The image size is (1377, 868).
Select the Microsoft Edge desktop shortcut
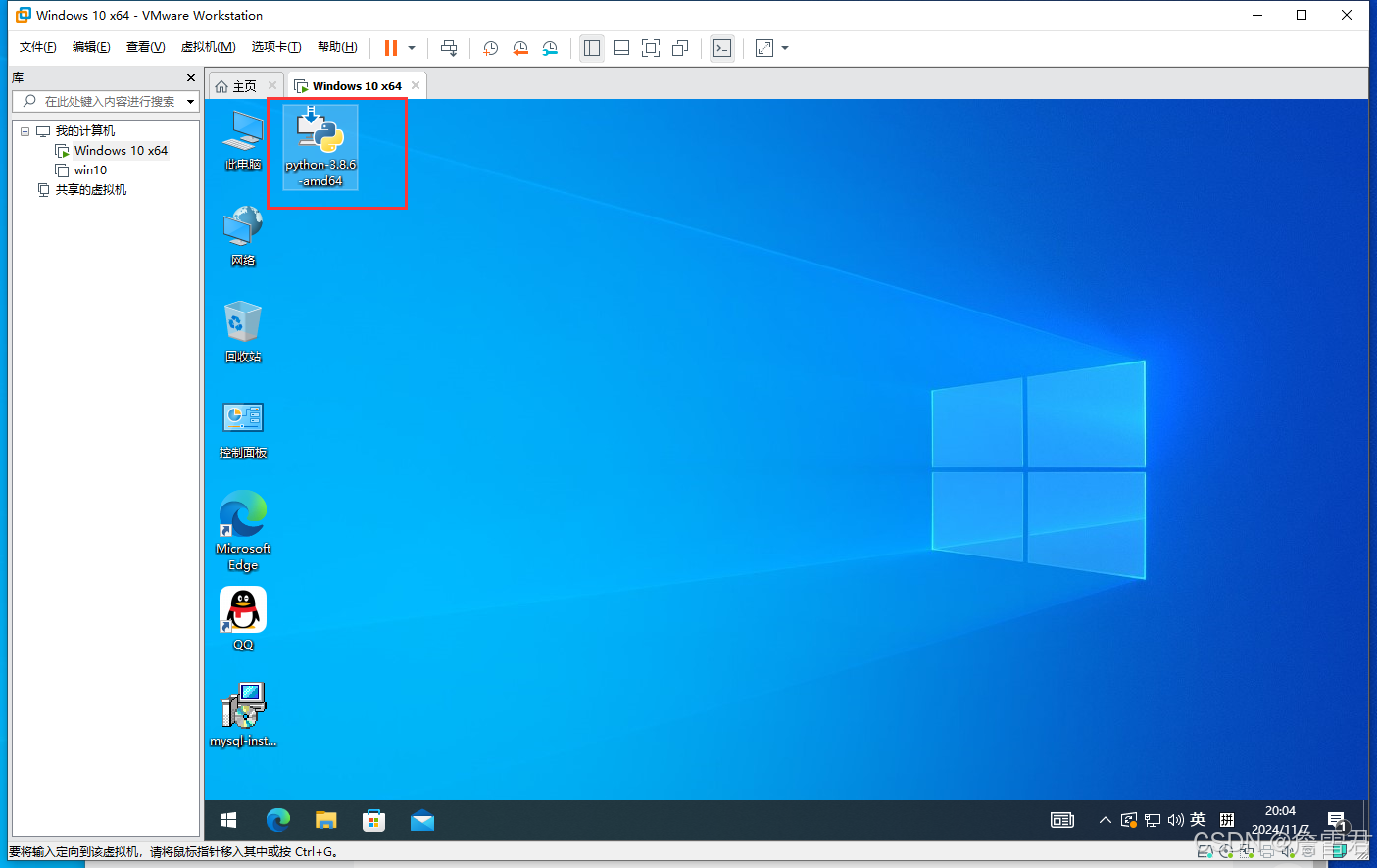pyautogui.click(x=243, y=531)
